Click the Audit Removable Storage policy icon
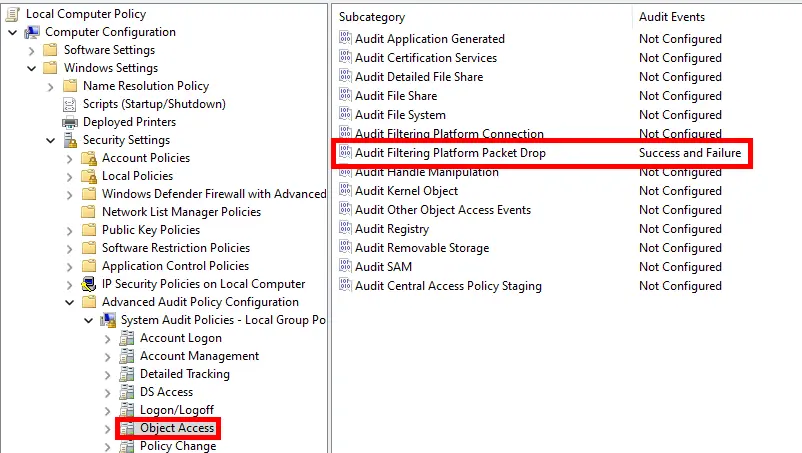802x453 pixels. click(x=345, y=246)
